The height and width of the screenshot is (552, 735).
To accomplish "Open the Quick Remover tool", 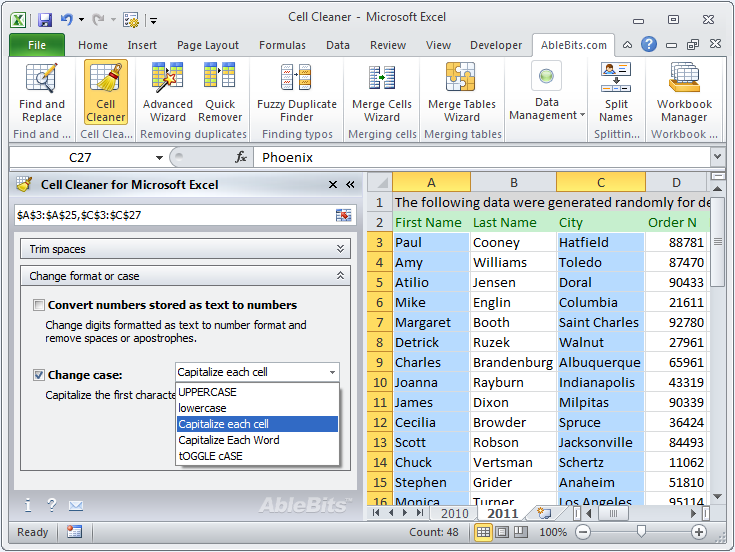I will click(220, 93).
